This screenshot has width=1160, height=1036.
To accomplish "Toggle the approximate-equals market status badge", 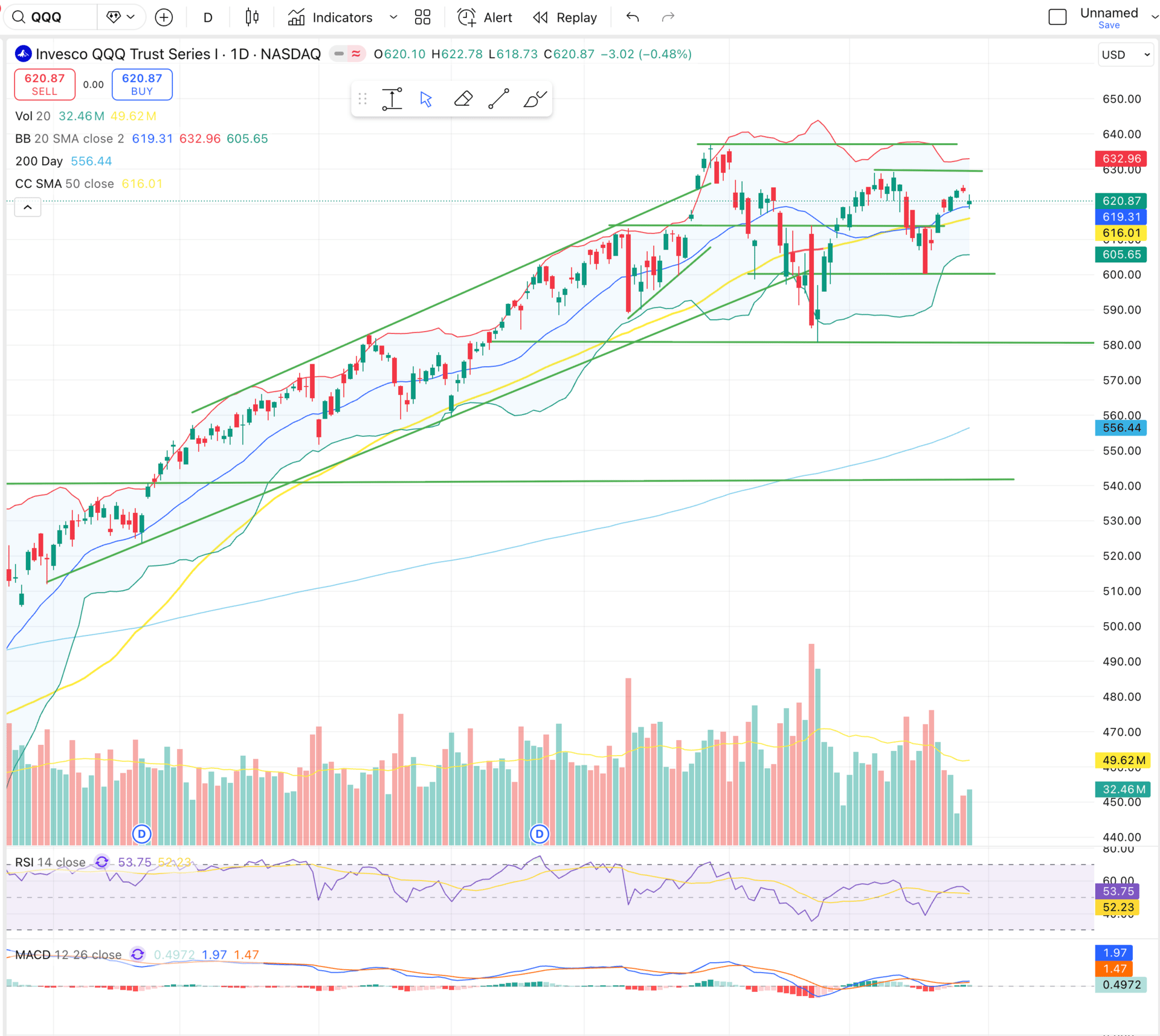I will (356, 54).
